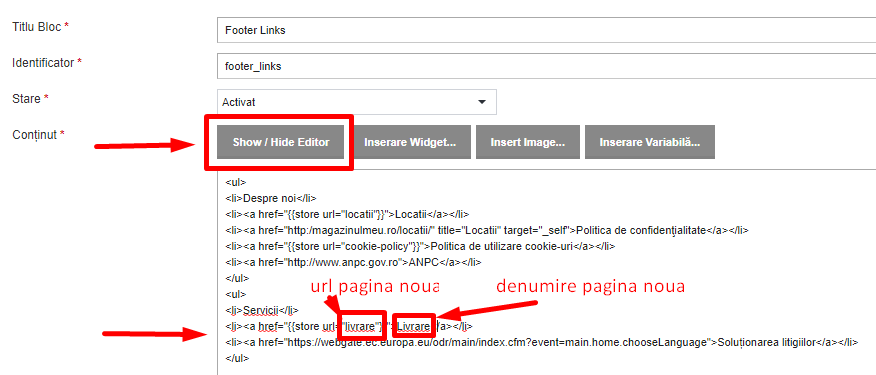
Task: Focus the Identificator field with footer_links
Action: tap(546, 67)
